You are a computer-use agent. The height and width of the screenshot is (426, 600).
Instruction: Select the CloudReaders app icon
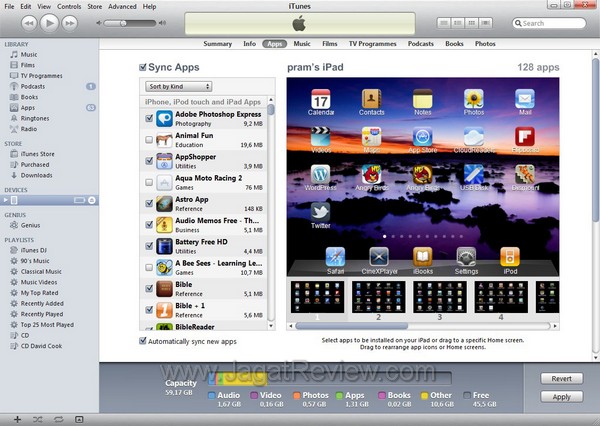click(474, 137)
